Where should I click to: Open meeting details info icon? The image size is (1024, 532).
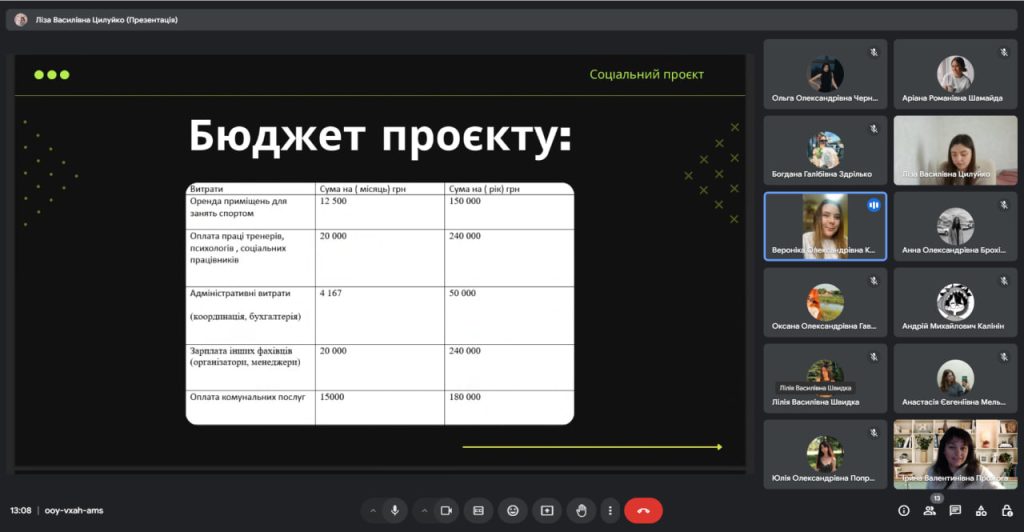[x=904, y=510]
